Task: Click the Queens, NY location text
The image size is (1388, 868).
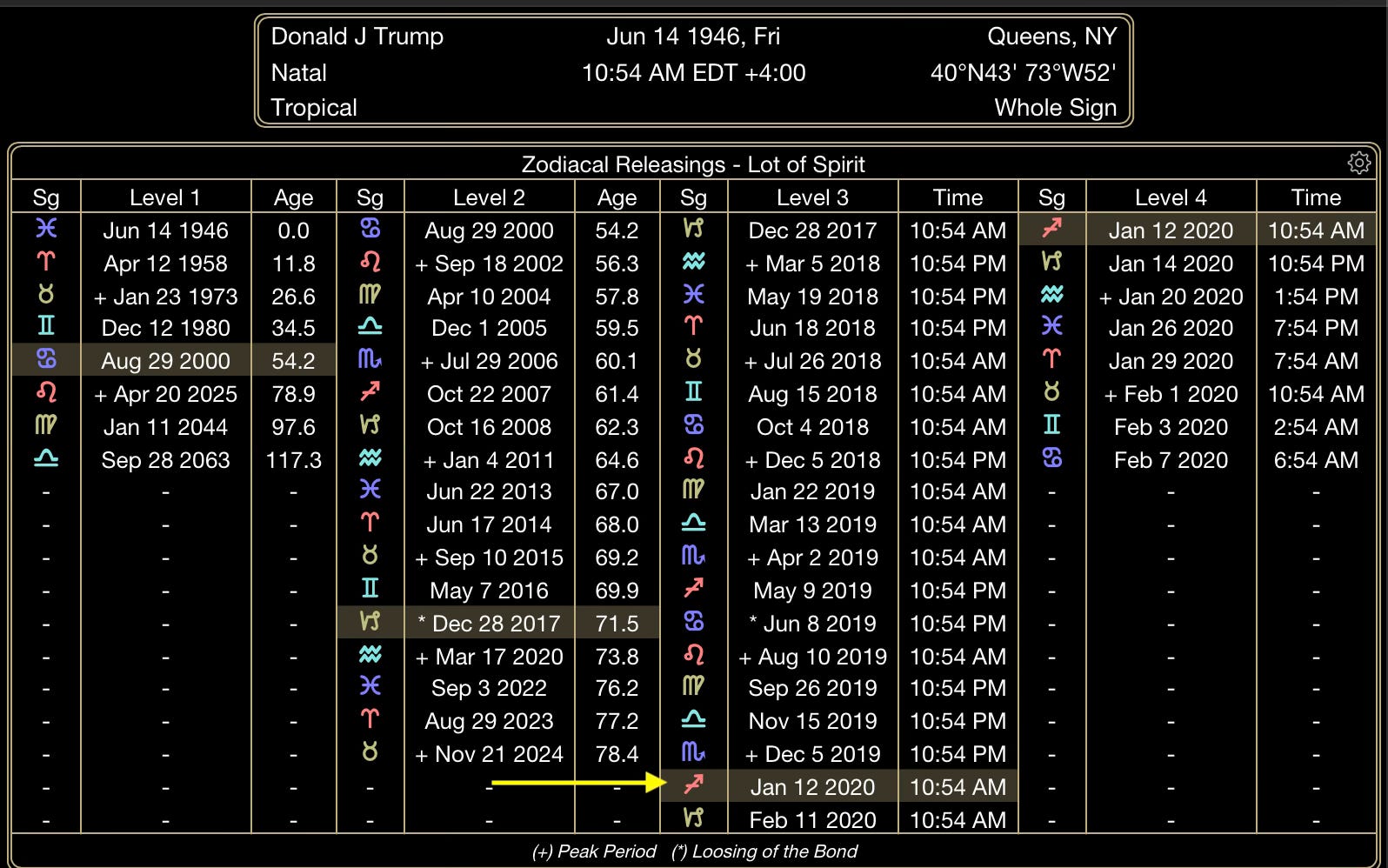Action: click(x=1051, y=37)
